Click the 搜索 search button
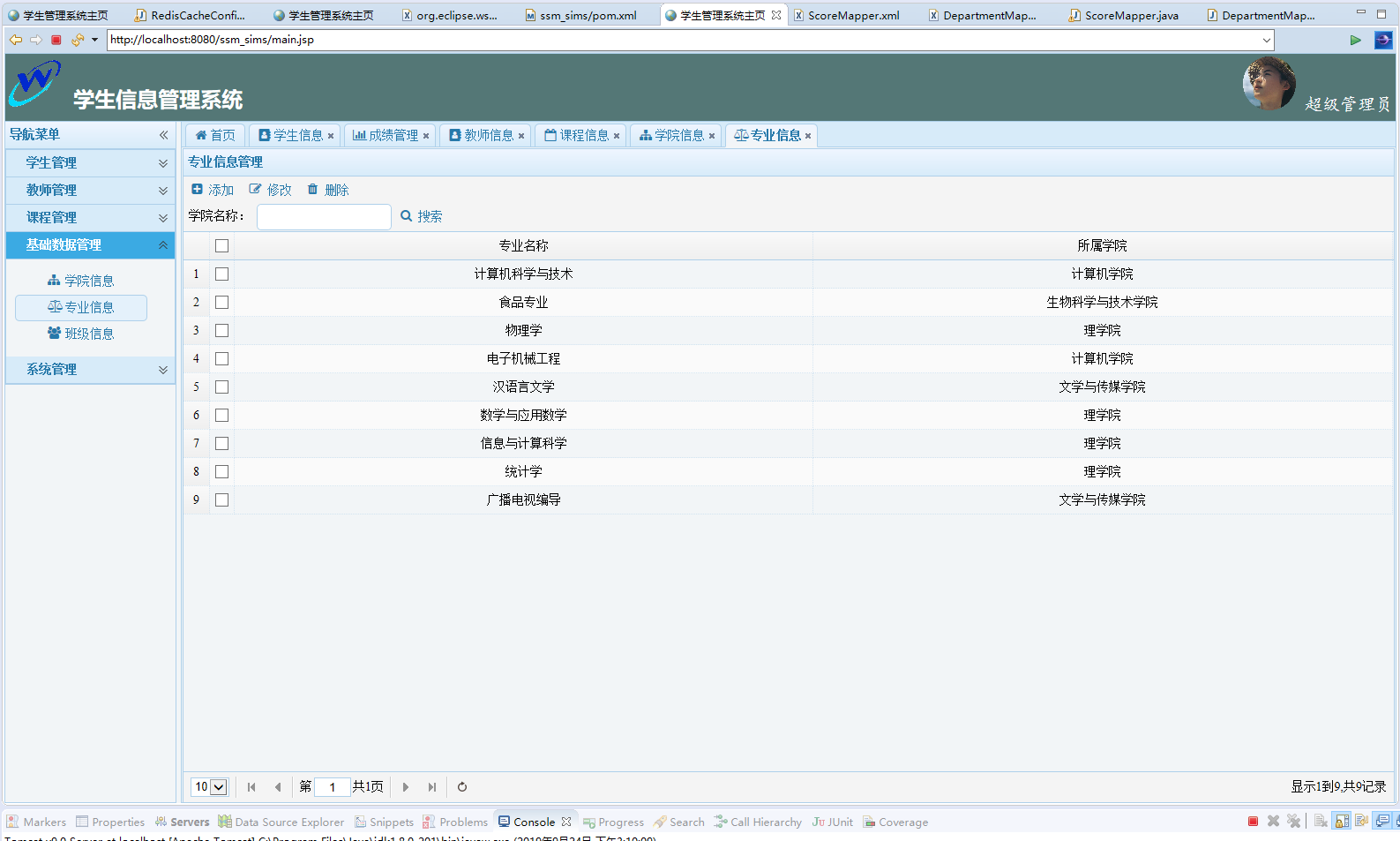1400x841 pixels. 422,216
